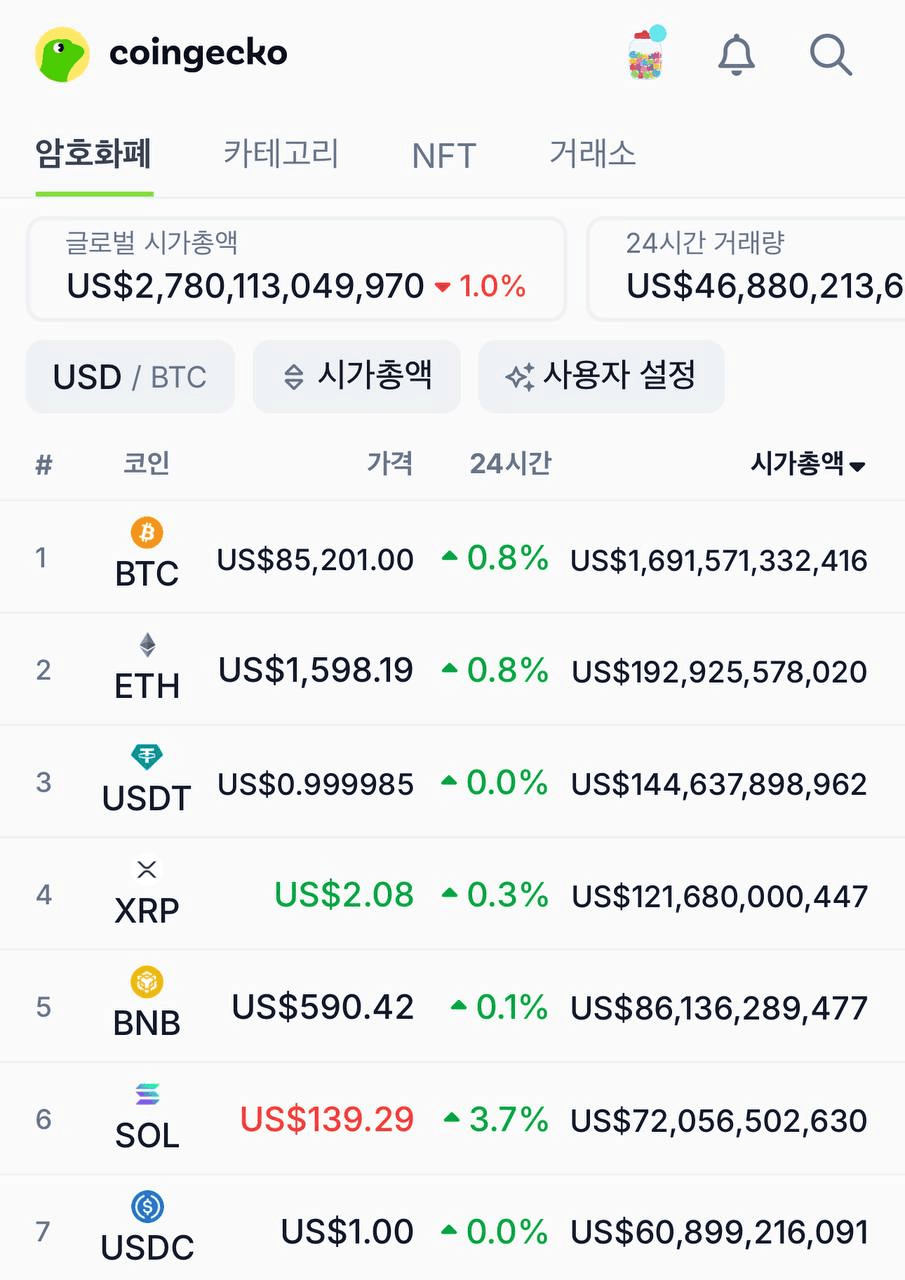Open the 거래소 exchanges tab

(592, 154)
